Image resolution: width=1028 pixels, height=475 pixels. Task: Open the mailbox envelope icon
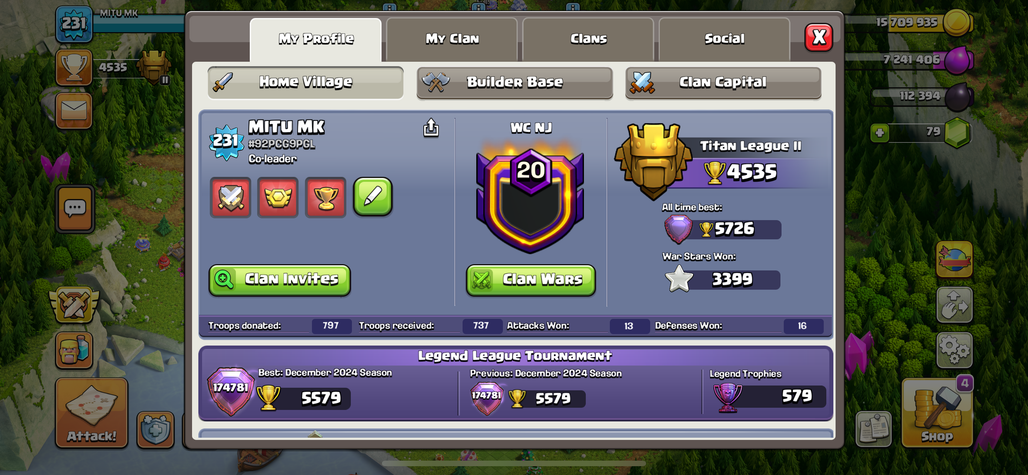coord(73,110)
